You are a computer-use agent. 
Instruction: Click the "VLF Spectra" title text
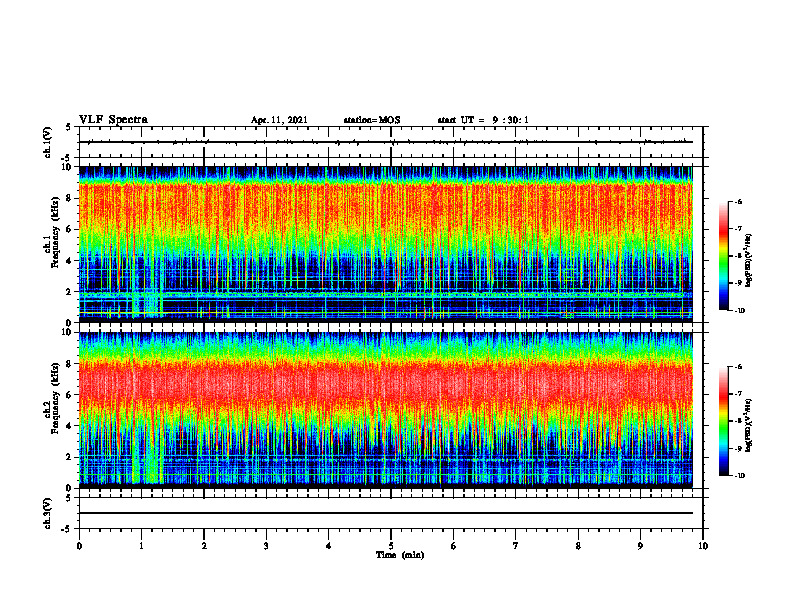pyautogui.click(x=113, y=119)
